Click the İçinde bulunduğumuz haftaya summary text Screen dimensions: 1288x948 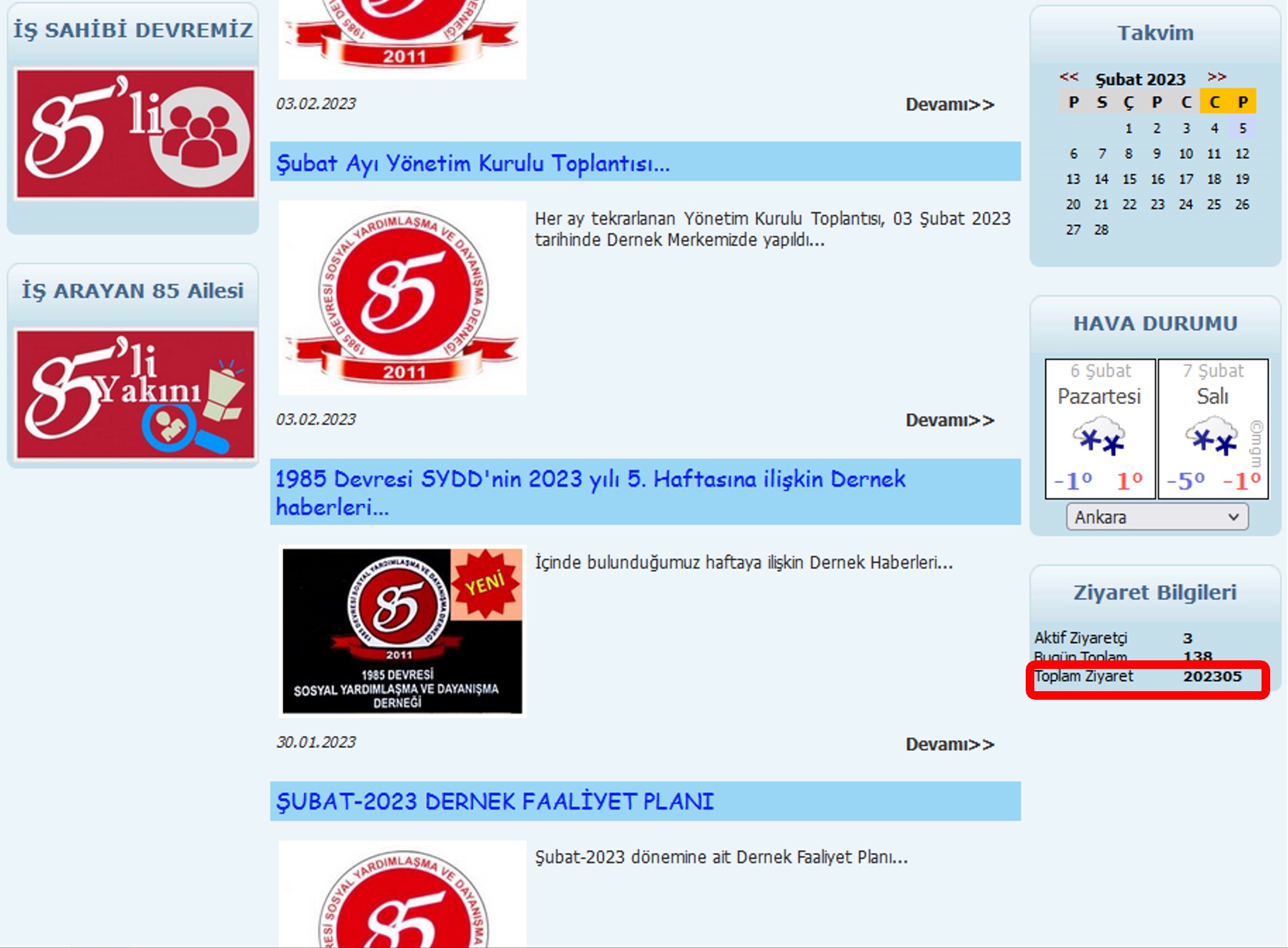coord(744,562)
